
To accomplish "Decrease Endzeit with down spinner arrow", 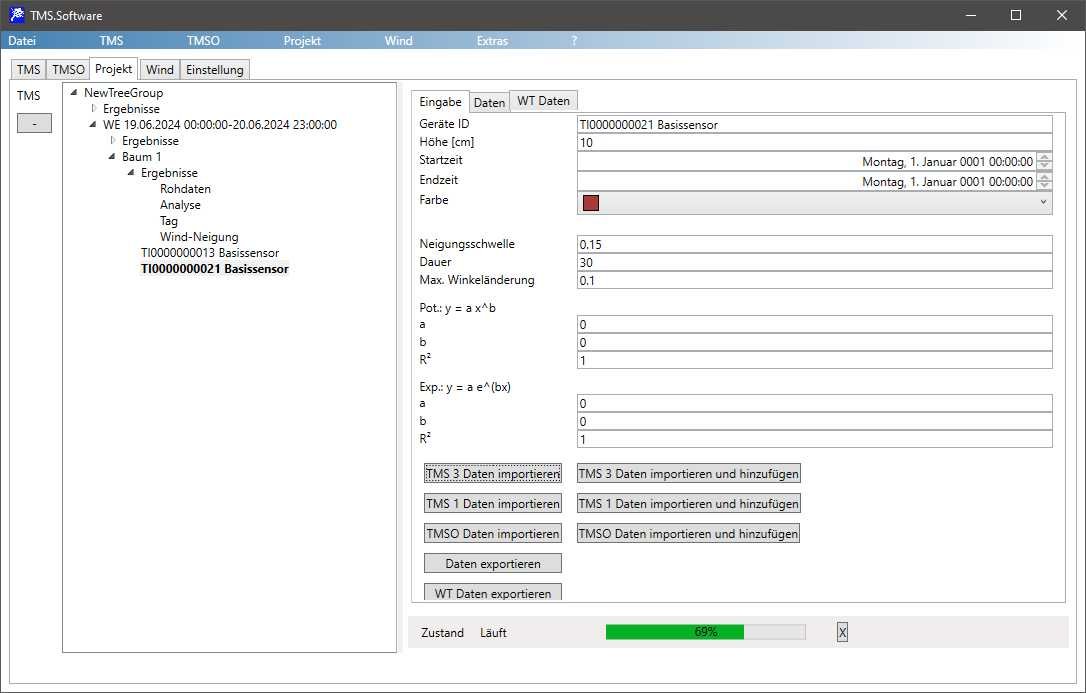I will [x=1044, y=186].
